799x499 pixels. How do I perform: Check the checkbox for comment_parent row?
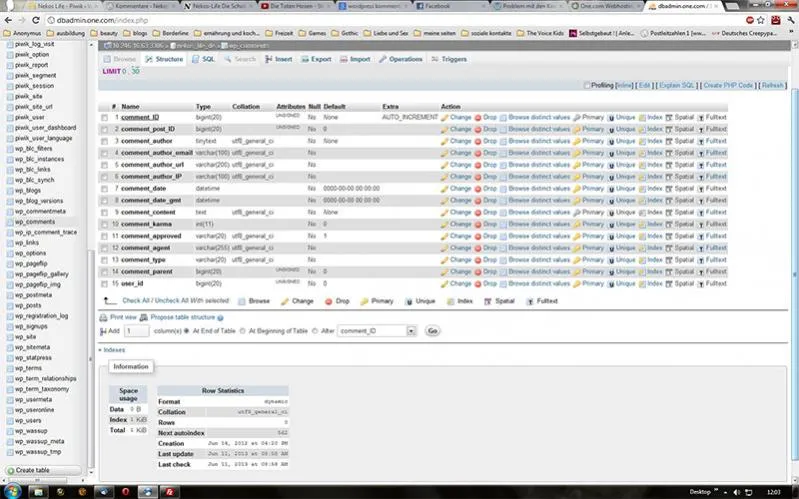(104, 272)
